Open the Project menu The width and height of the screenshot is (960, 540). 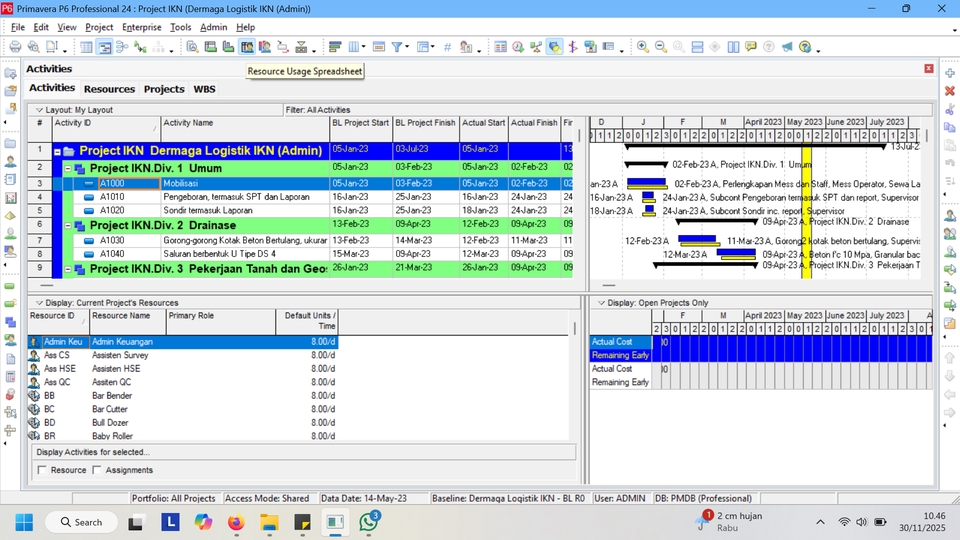99,27
